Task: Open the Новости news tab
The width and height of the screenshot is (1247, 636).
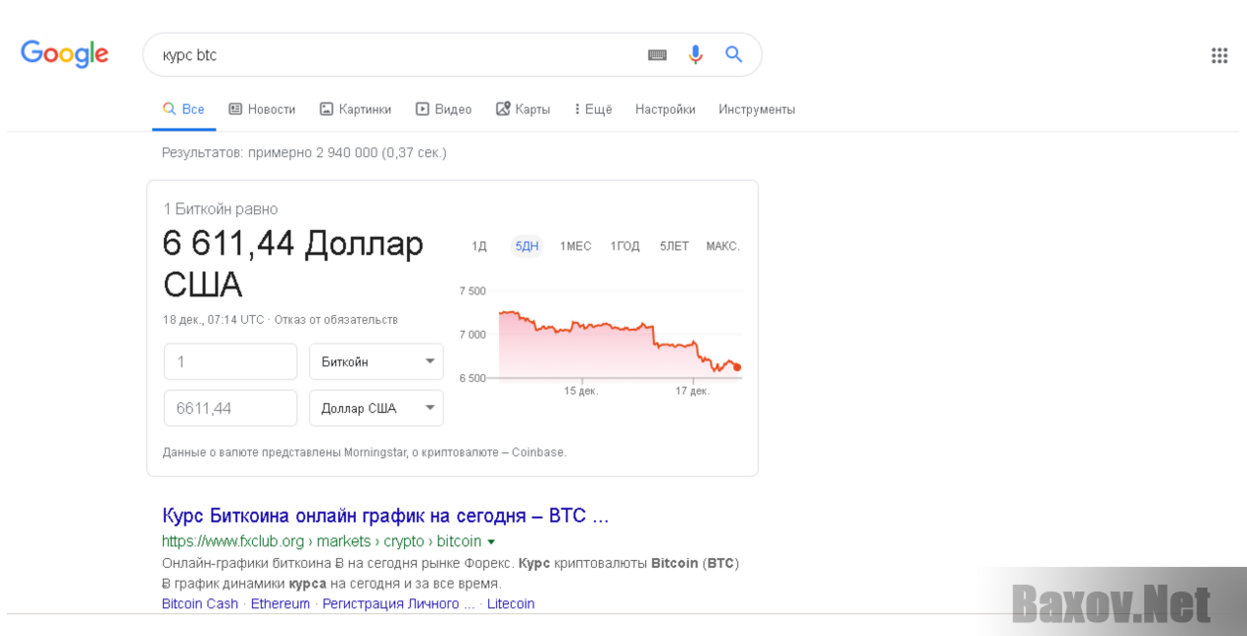Action: pos(262,109)
